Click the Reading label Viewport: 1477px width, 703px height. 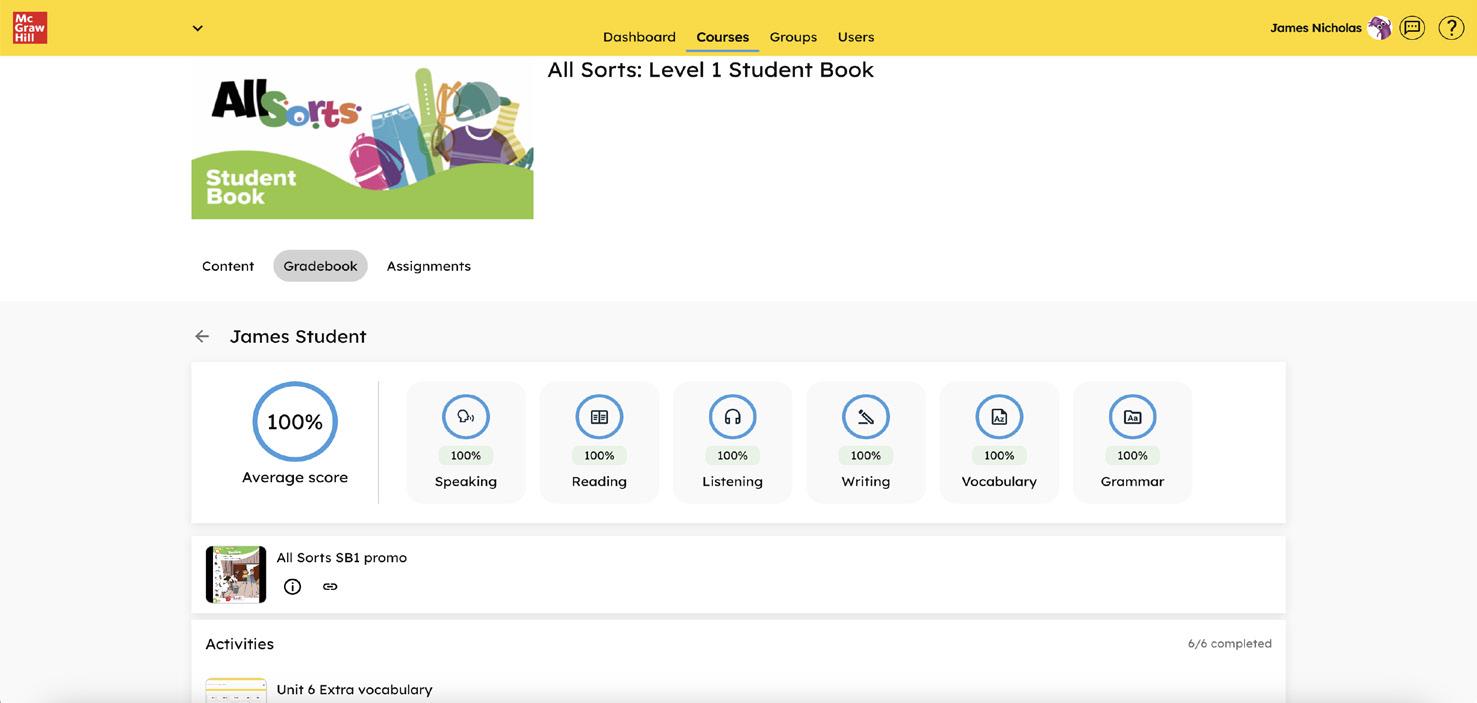[599, 482]
